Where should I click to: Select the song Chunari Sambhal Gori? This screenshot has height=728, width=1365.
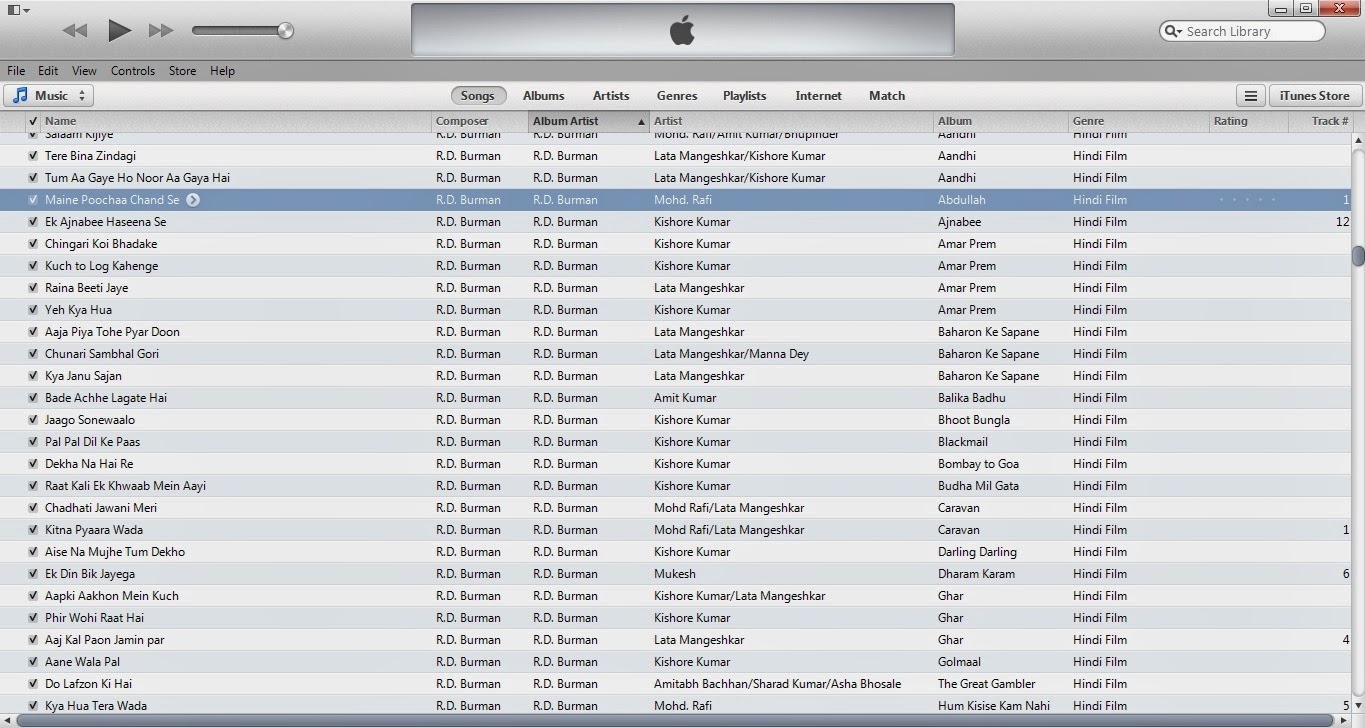(x=102, y=354)
